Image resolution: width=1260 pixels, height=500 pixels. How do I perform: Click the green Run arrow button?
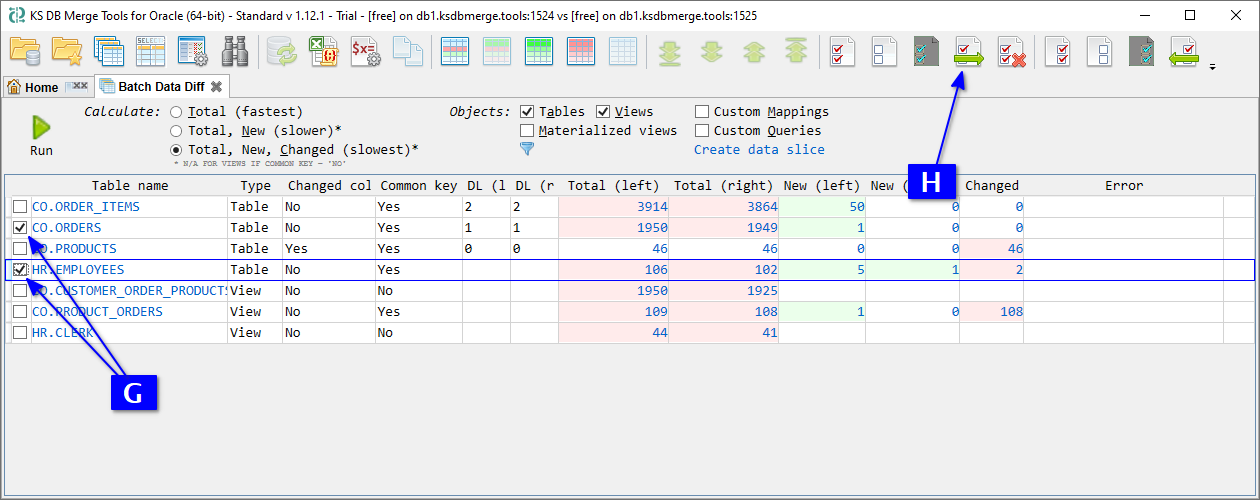click(41, 127)
